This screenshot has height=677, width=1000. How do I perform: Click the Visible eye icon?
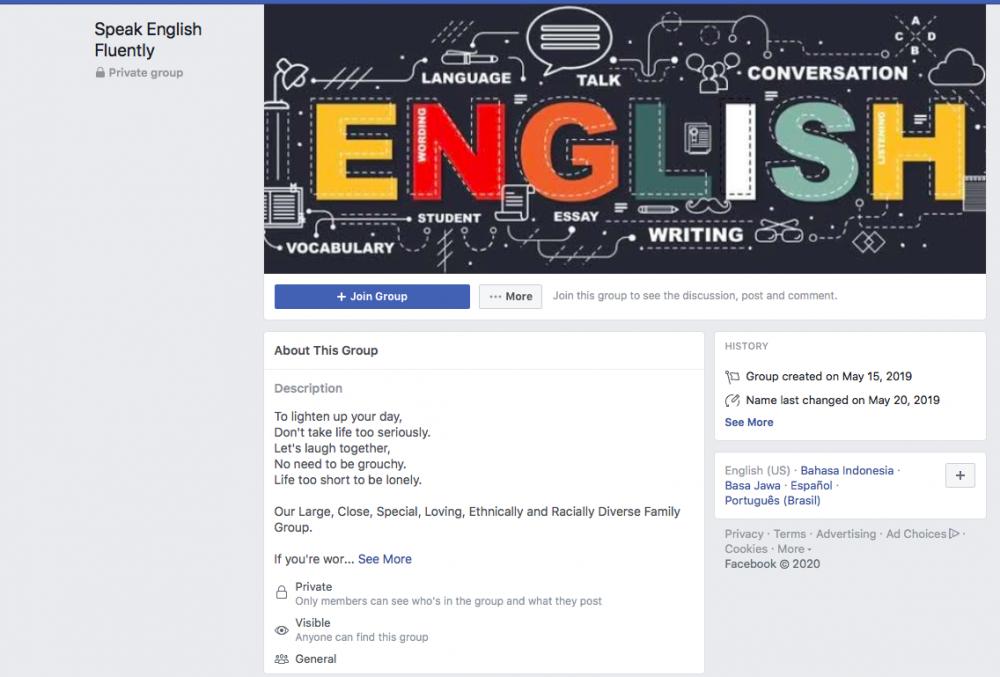(x=281, y=630)
